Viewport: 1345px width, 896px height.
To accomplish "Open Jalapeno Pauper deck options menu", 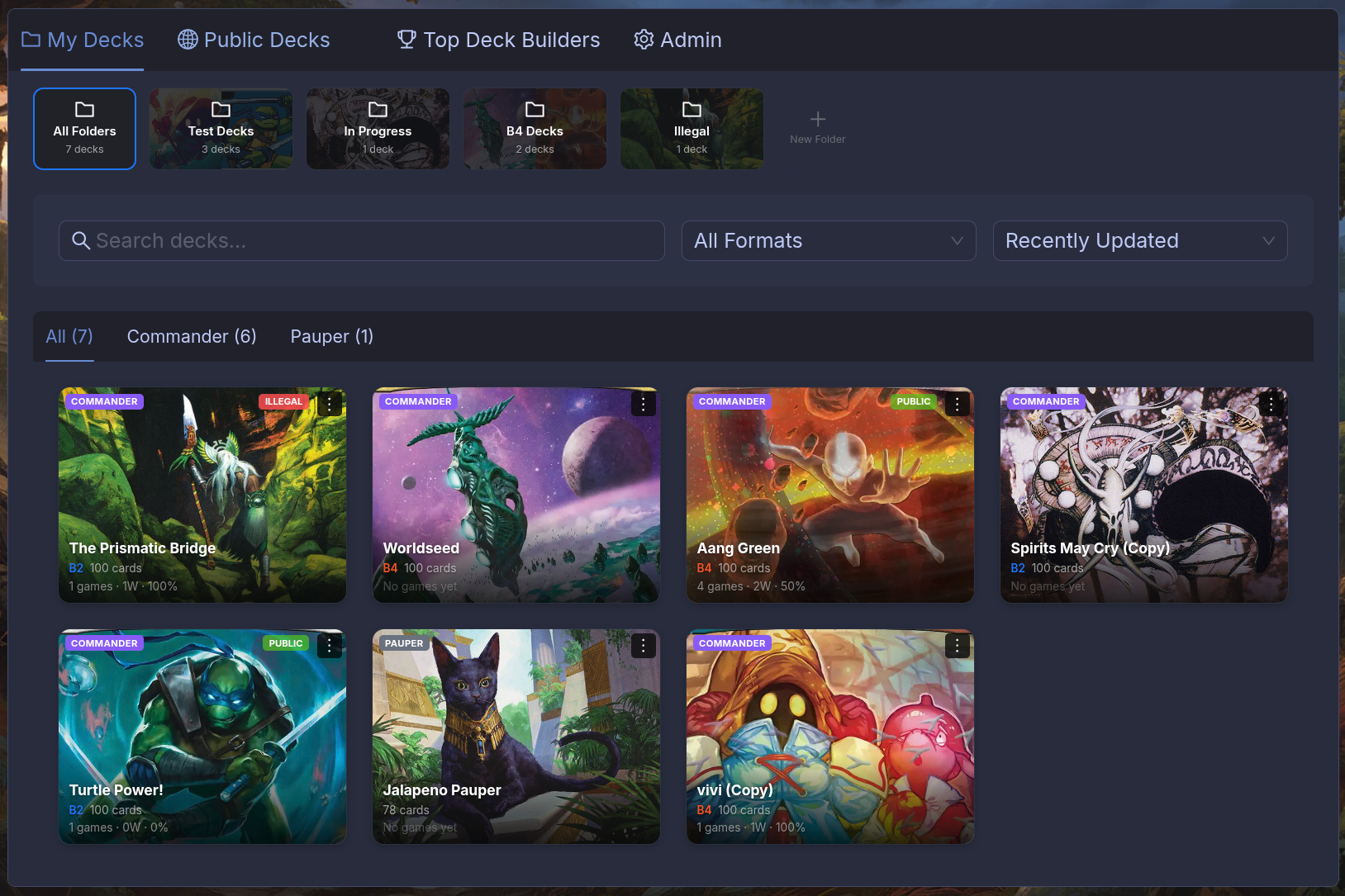I will pyautogui.click(x=643, y=645).
